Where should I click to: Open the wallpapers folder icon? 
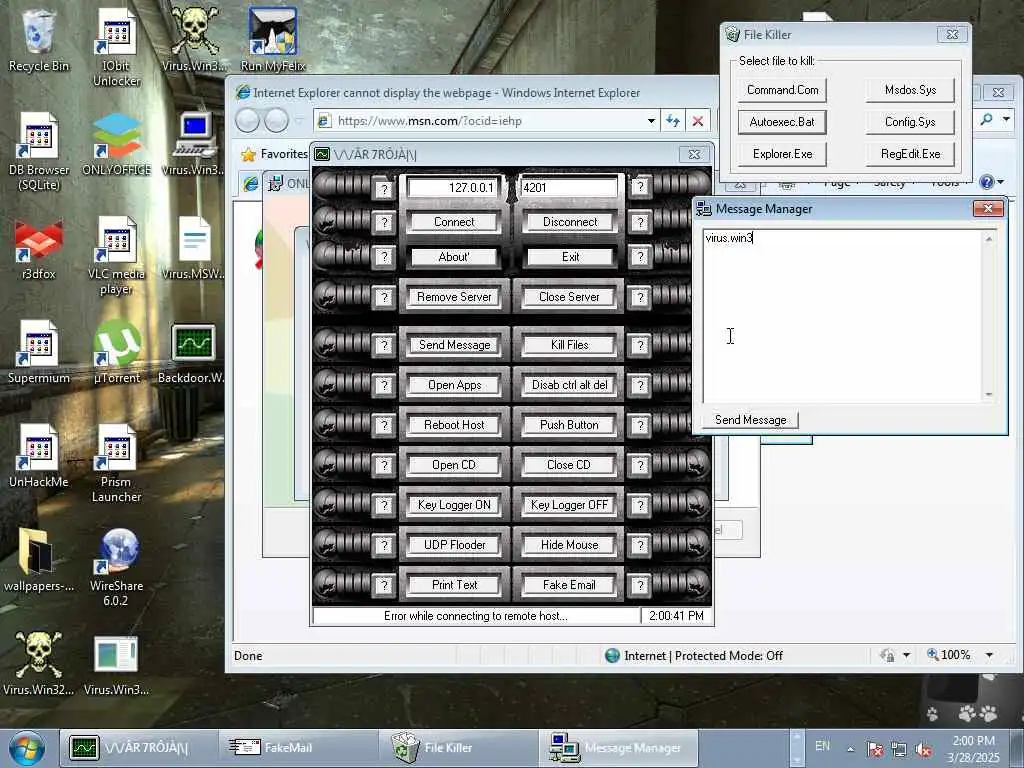39,560
